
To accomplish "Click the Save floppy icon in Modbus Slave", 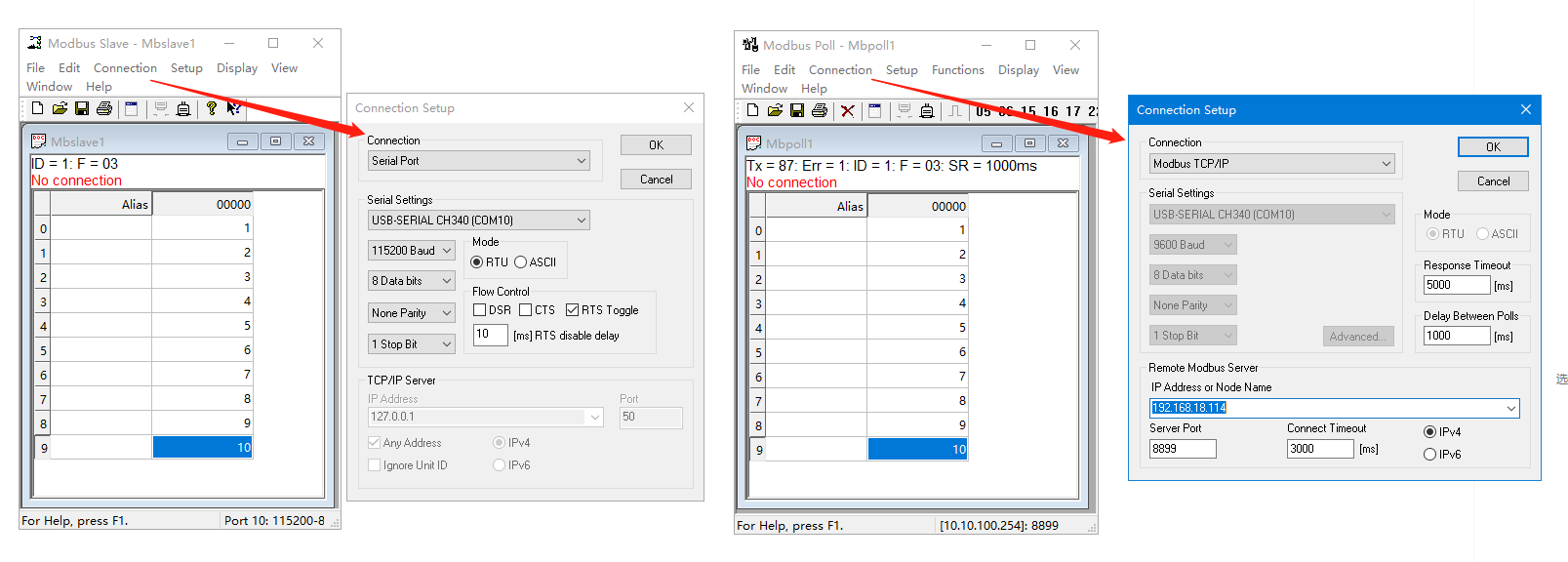I will [x=82, y=108].
